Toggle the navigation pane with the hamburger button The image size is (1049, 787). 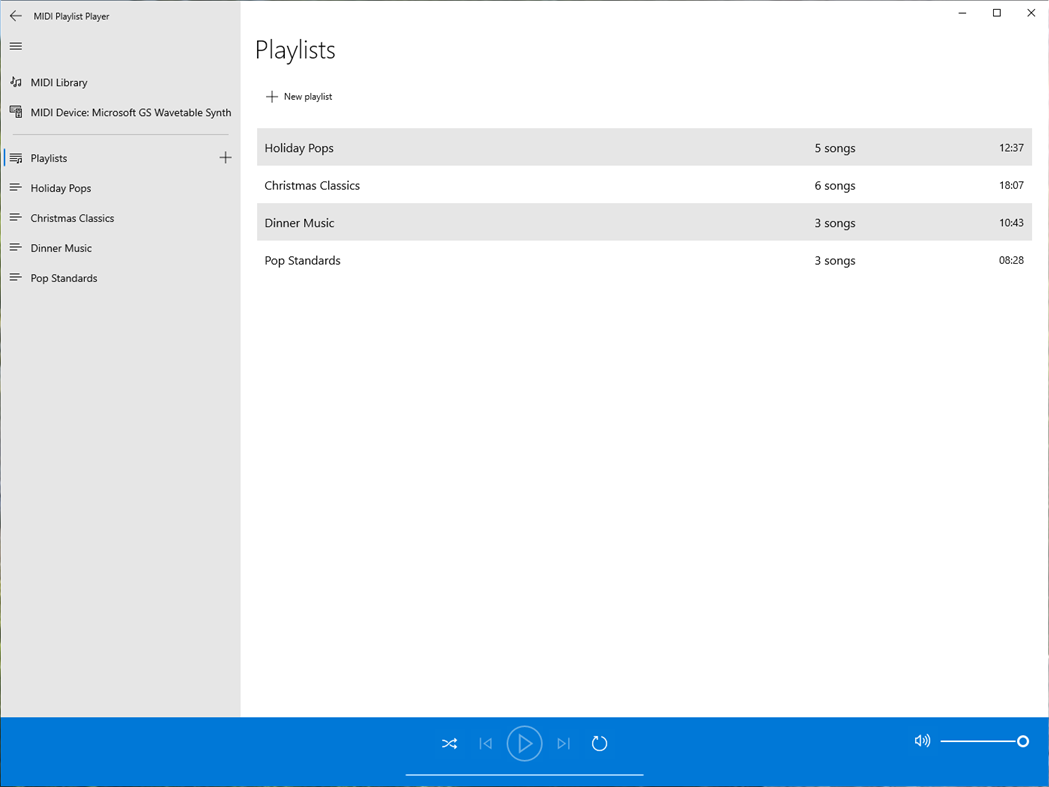click(15, 46)
